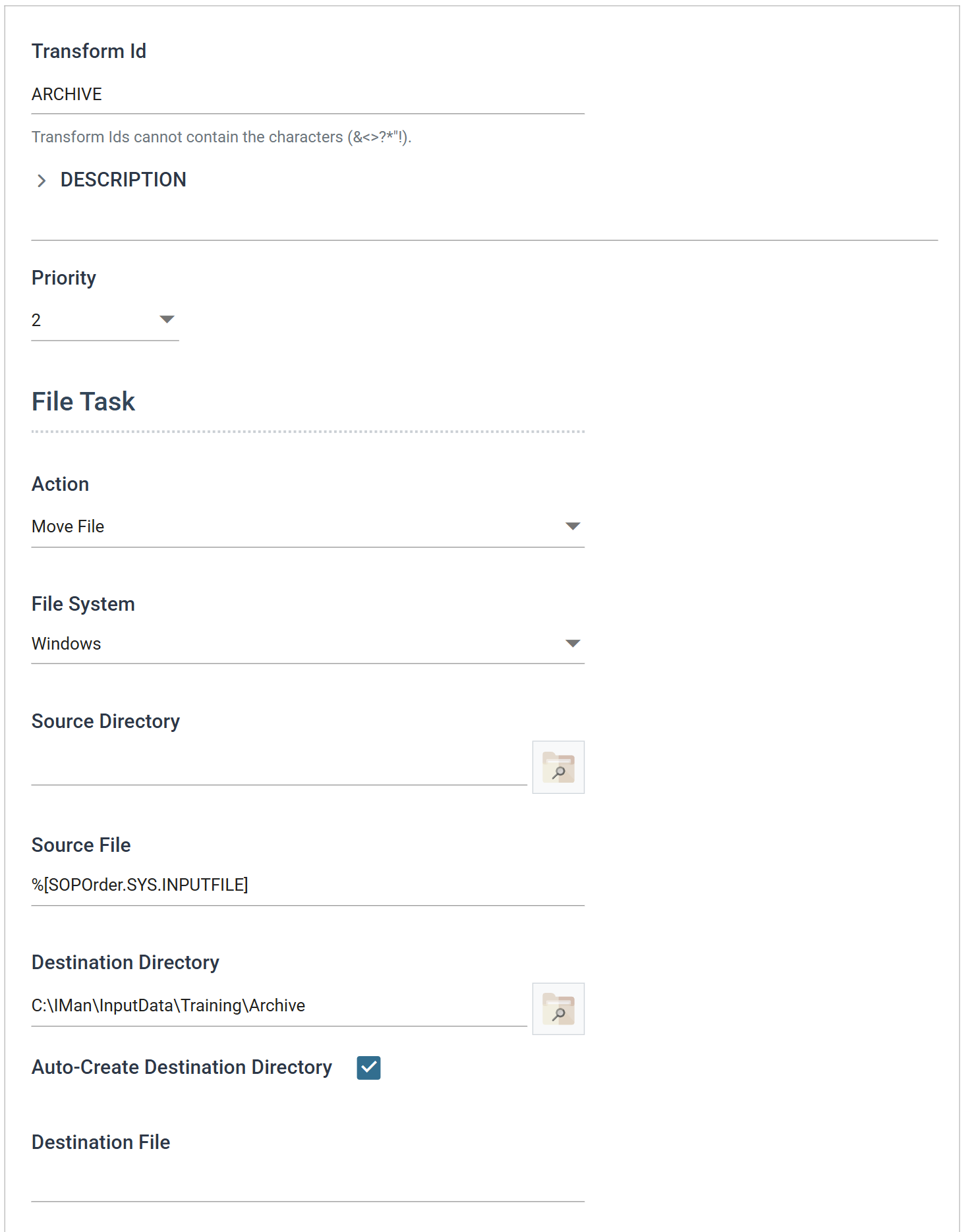Image resolution: width=970 pixels, height=1232 pixels.
Task: Click the Transform Id label
Action: (89, 51)
